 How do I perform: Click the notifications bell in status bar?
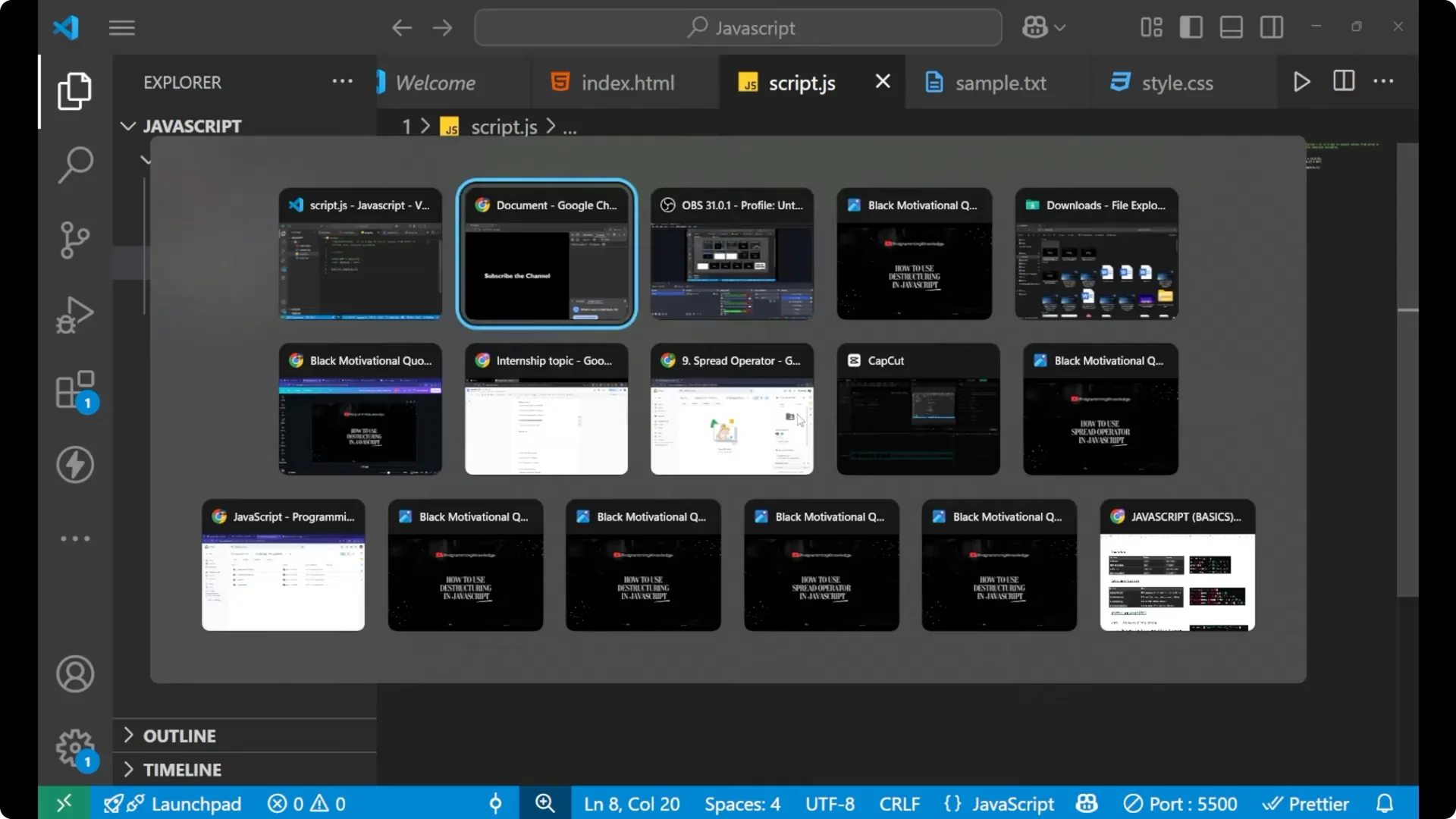[x=1385, y=803]
